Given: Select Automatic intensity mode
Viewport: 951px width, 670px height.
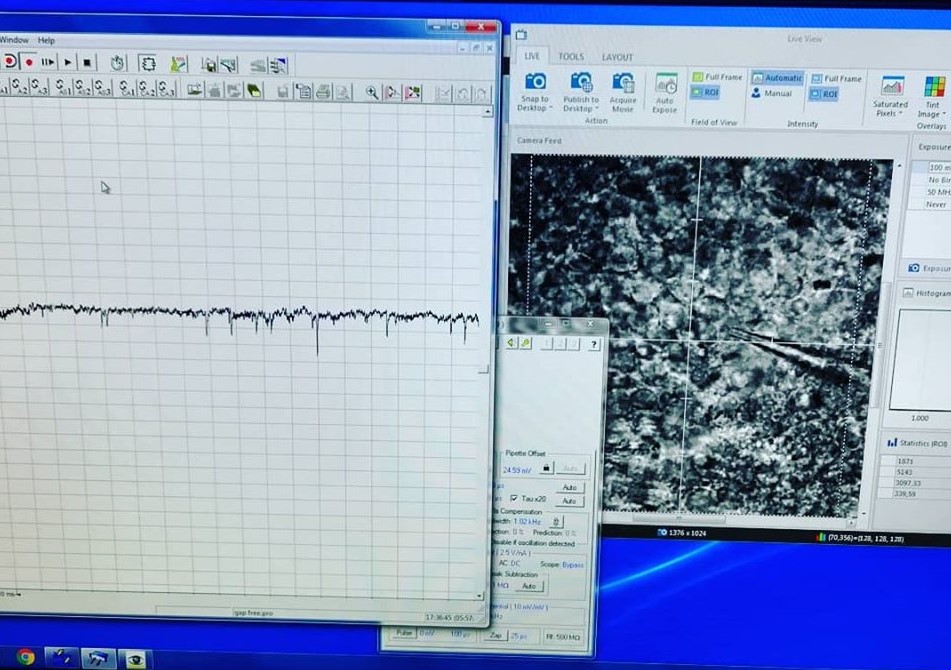Looking at the screenshot, I should (x=777, y=78).
